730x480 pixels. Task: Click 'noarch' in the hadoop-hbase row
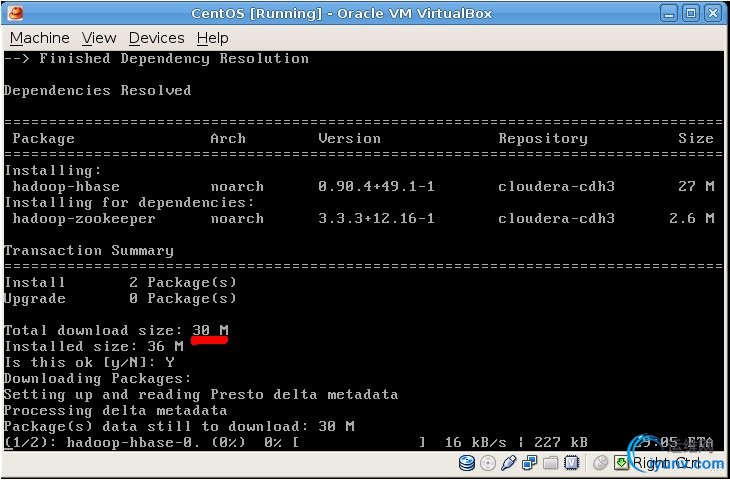[x=237, y=187]
